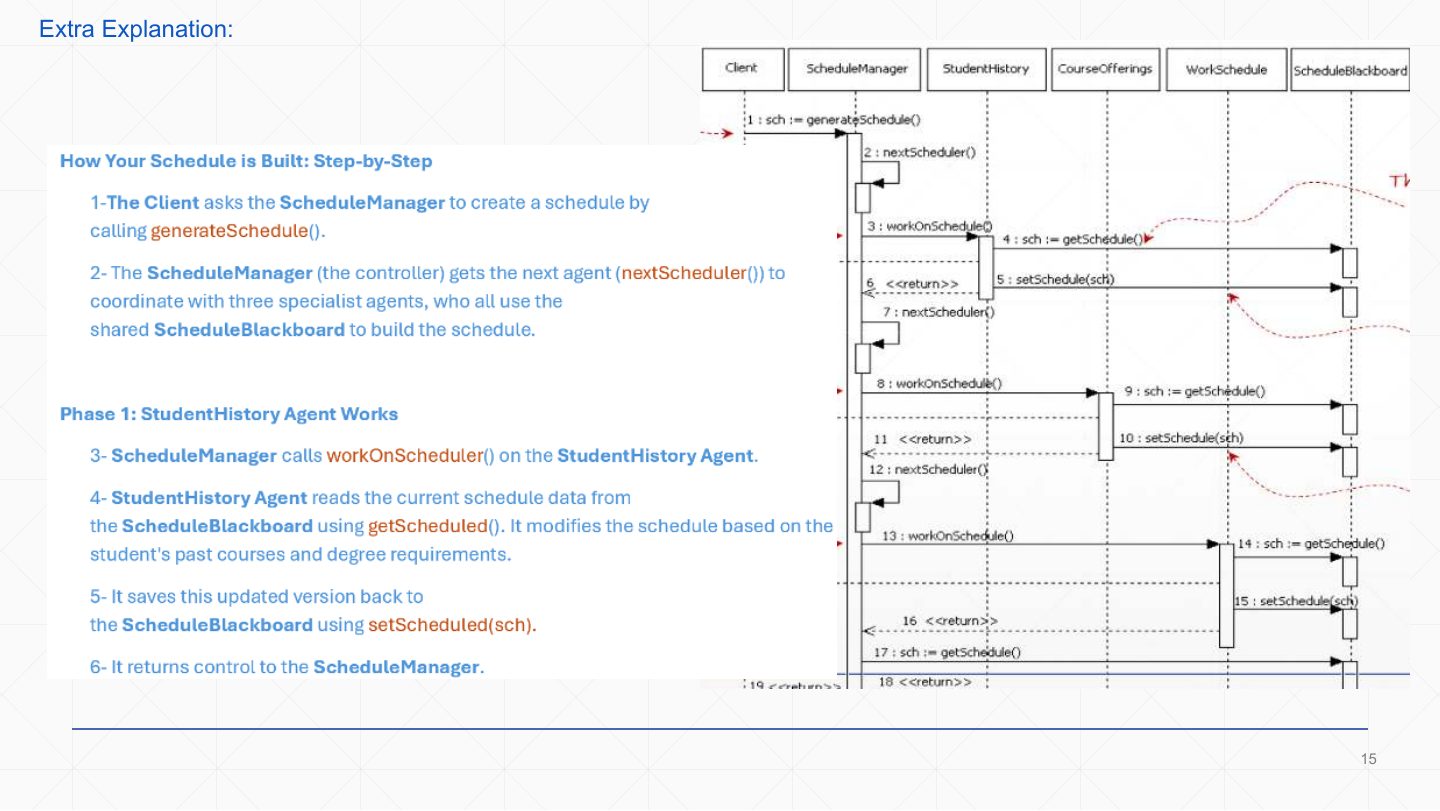Click message '13 : workOnSchedule()' label

(x=948, y=537)
